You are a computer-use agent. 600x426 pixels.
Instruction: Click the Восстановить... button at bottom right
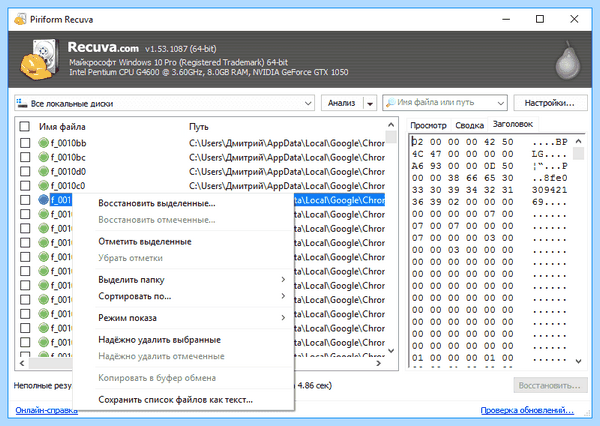549,385
